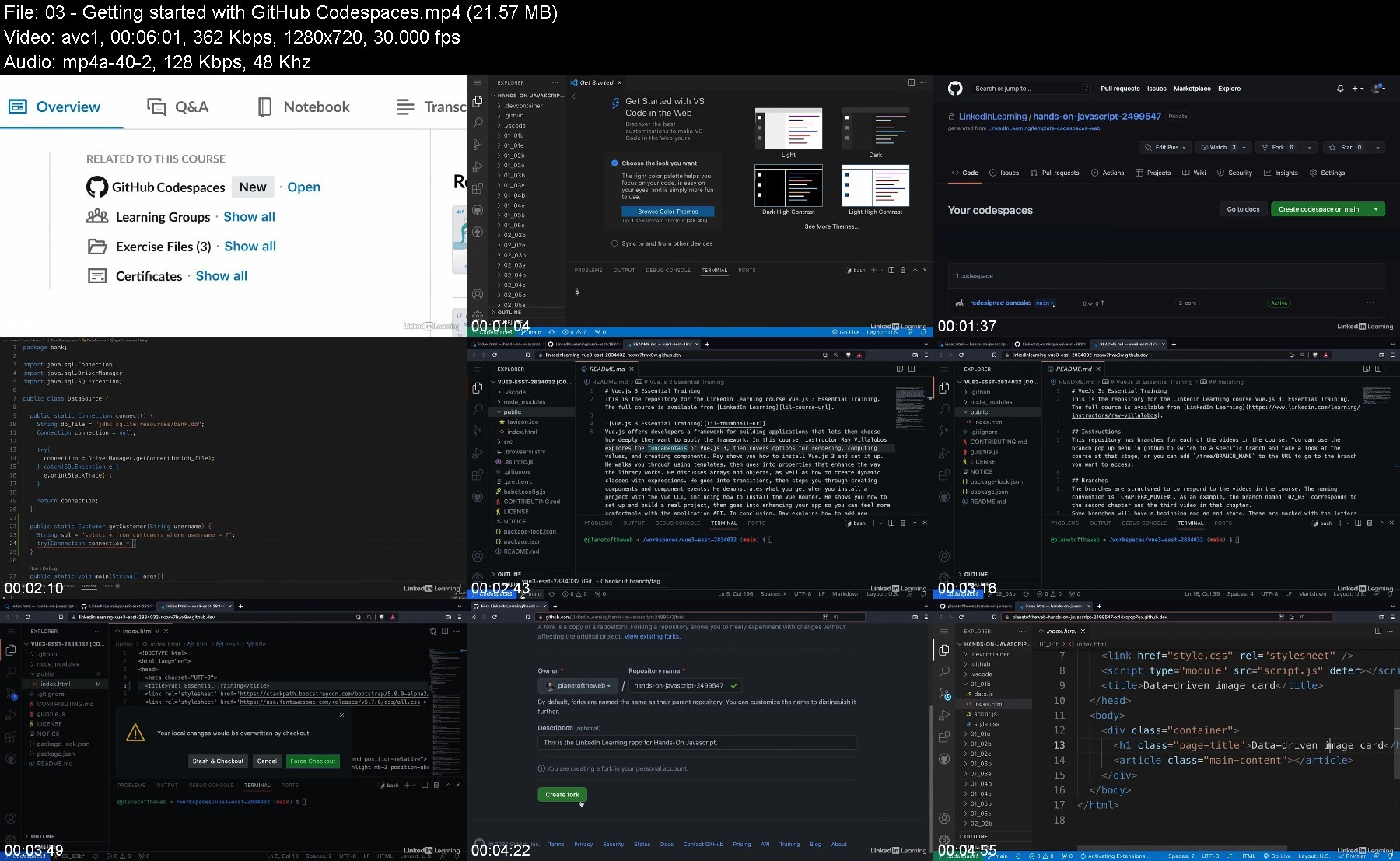Click notifications bell in 00:01:37 GitHub frame
Screen dimensions: 1400x861
[x=1340, y=89]
